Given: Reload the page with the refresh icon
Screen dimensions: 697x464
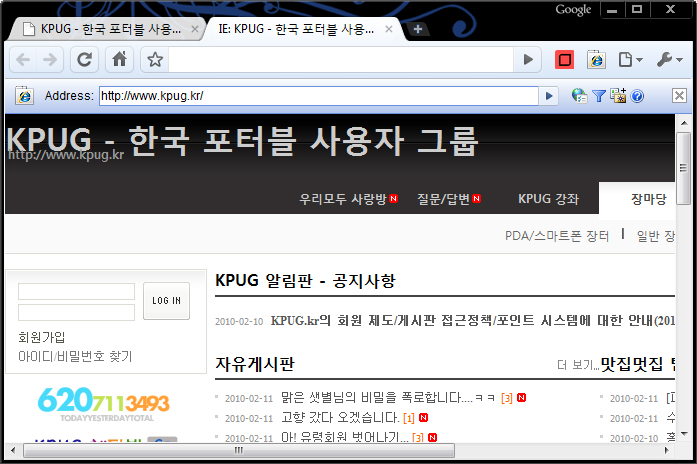Looking at the screenshot, I should [x=84, y=59].
